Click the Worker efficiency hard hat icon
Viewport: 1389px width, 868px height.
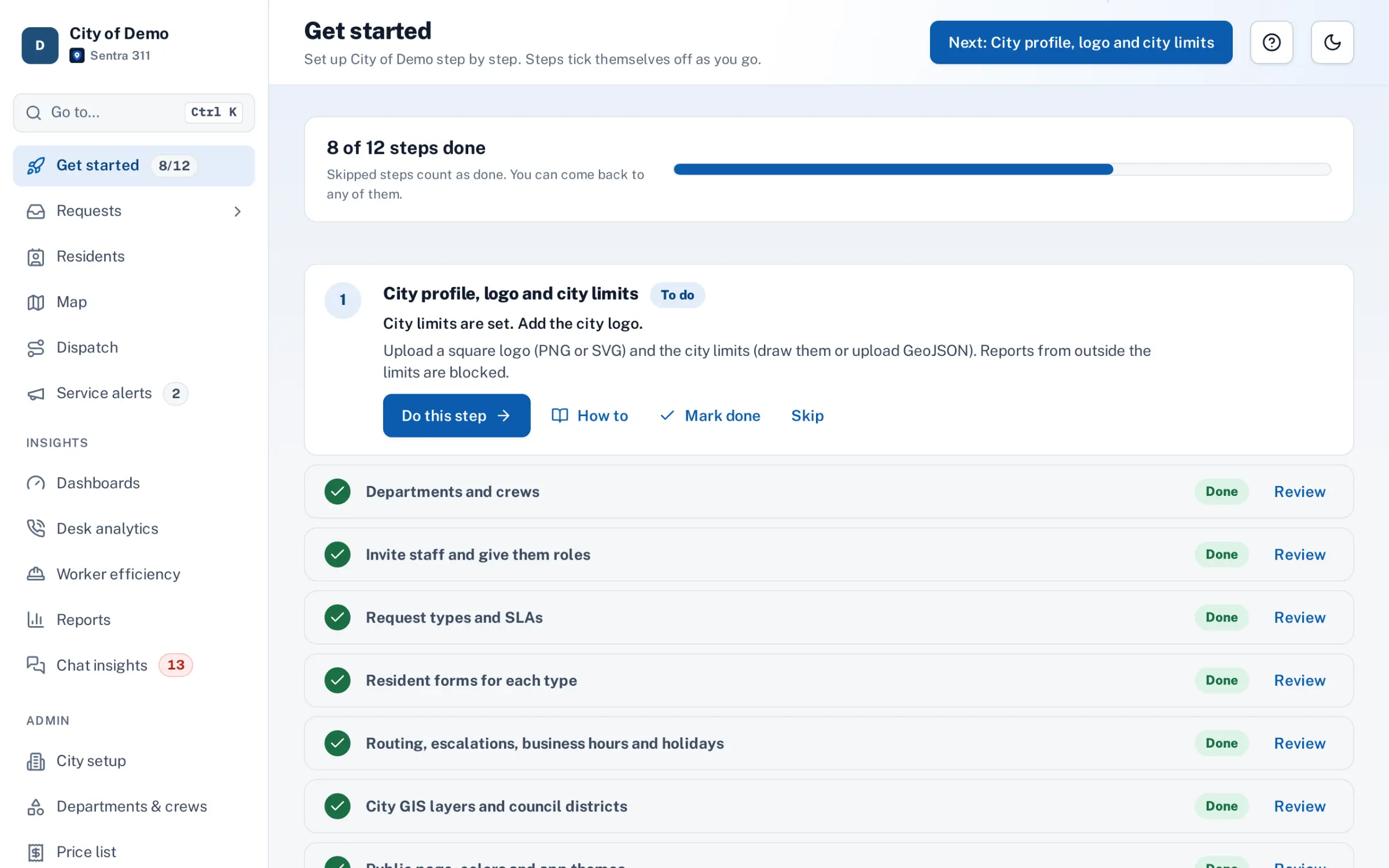36,574
